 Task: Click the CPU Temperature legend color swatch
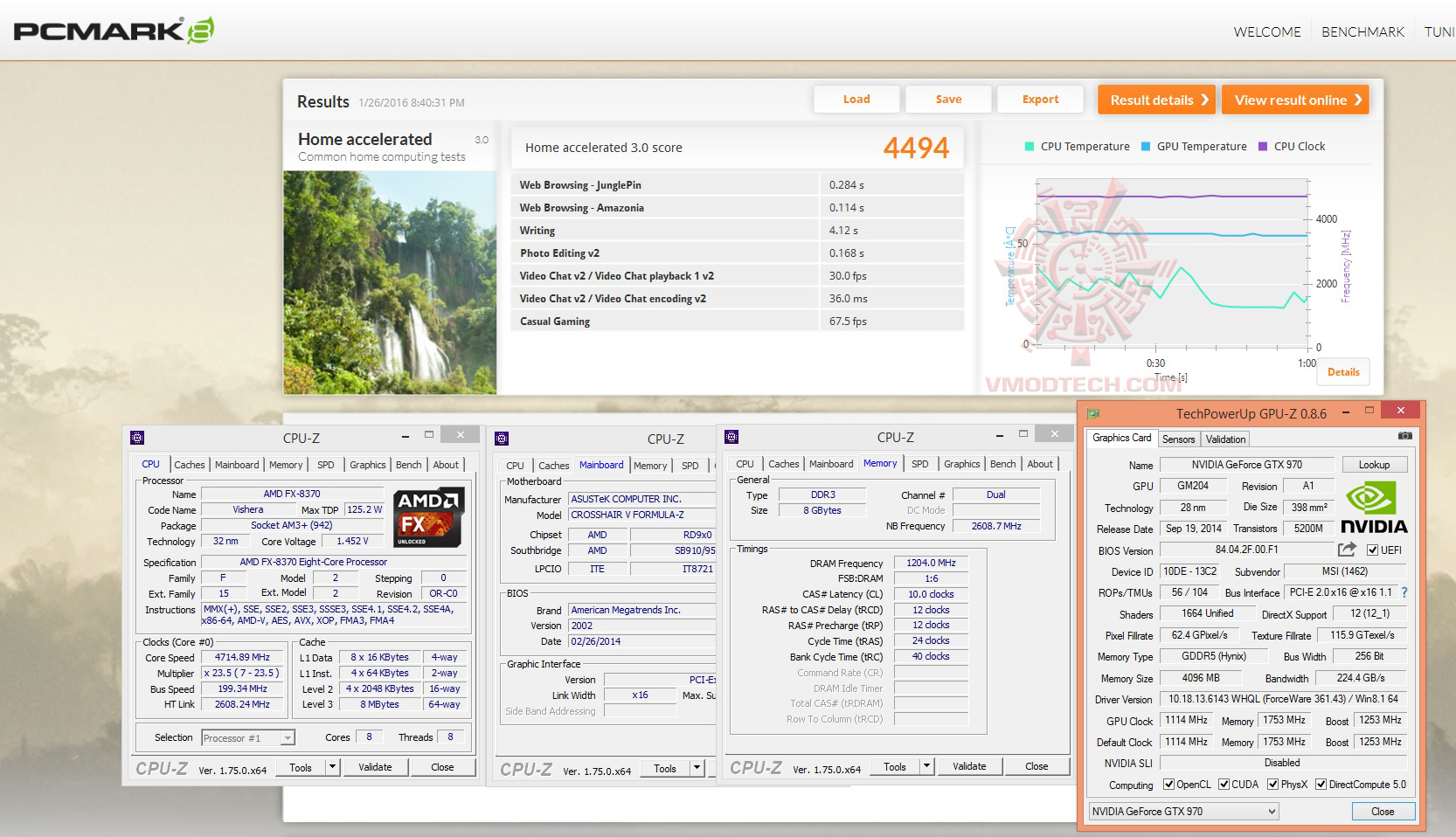pos(1030,147)
